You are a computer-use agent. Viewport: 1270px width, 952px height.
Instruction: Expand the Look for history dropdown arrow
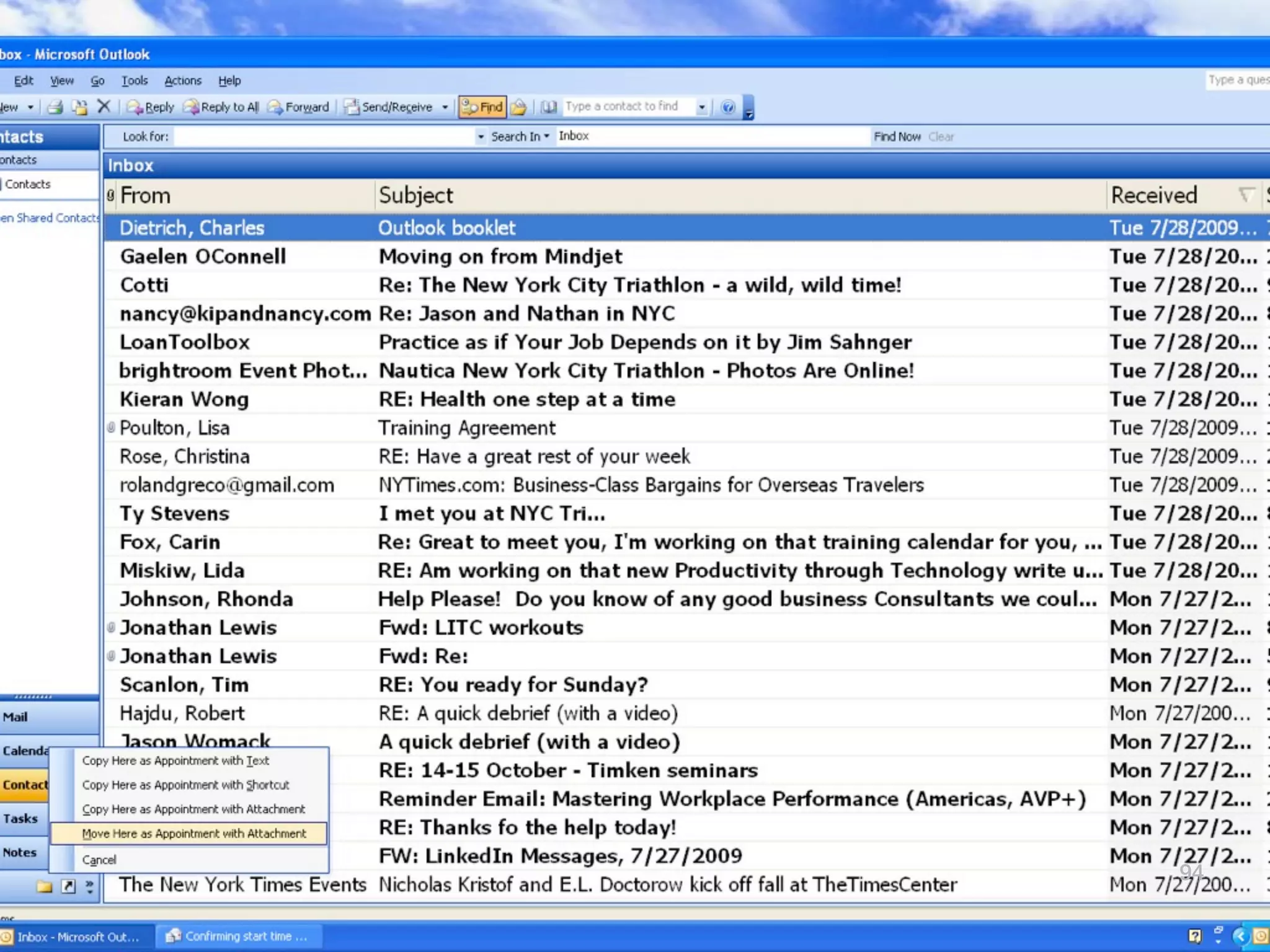(481, 136)
